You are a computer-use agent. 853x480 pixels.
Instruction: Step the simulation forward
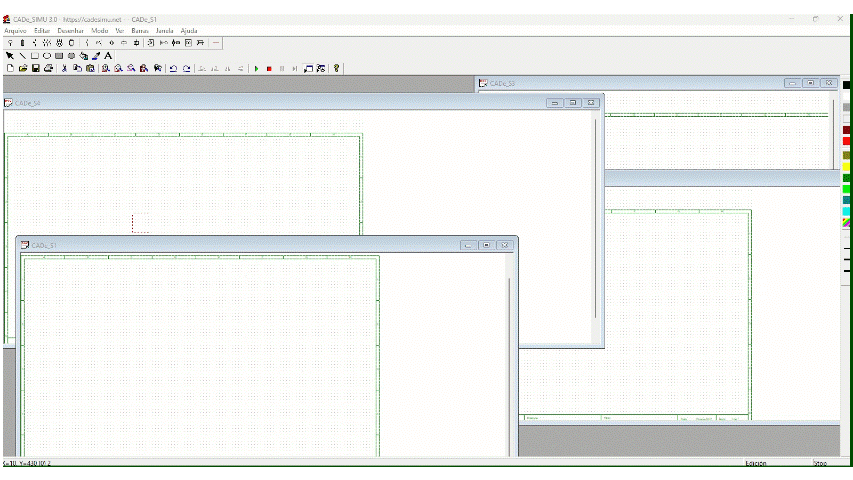click(x=295, y=69)
